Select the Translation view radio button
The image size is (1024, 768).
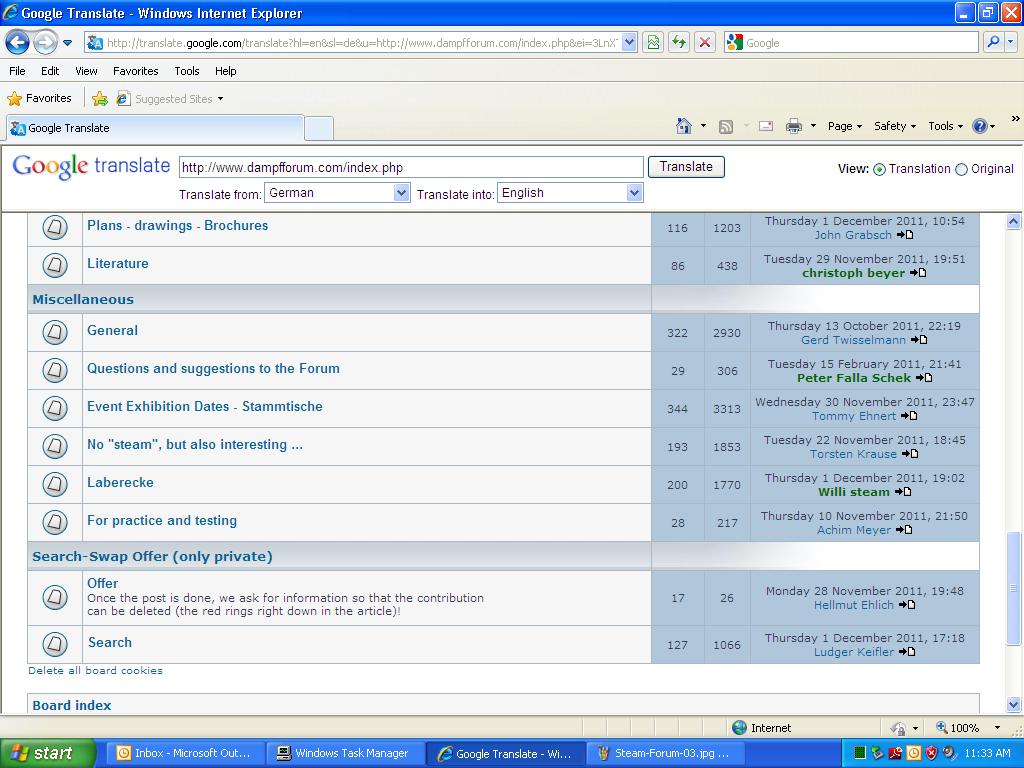click(x=879, y=170)
